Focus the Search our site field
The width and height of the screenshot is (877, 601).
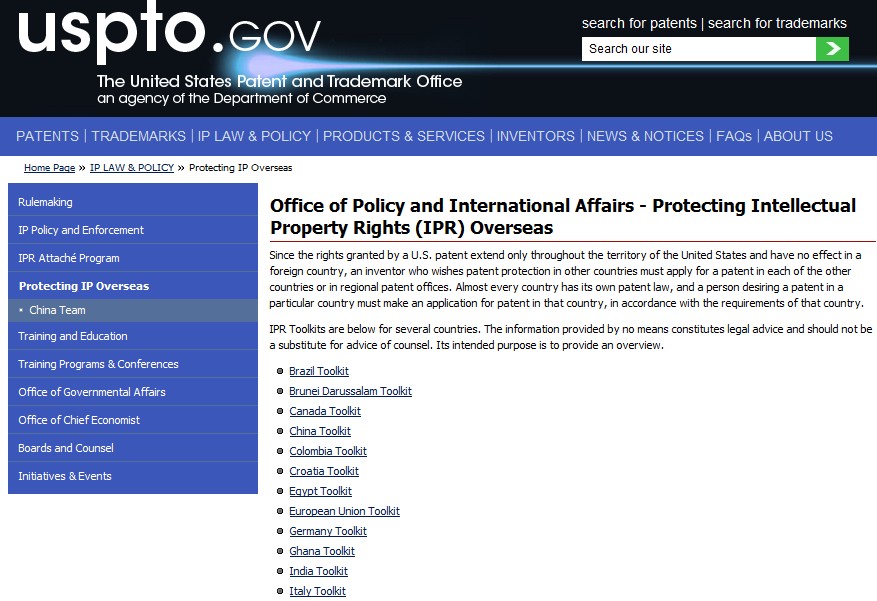click(698, 49)
